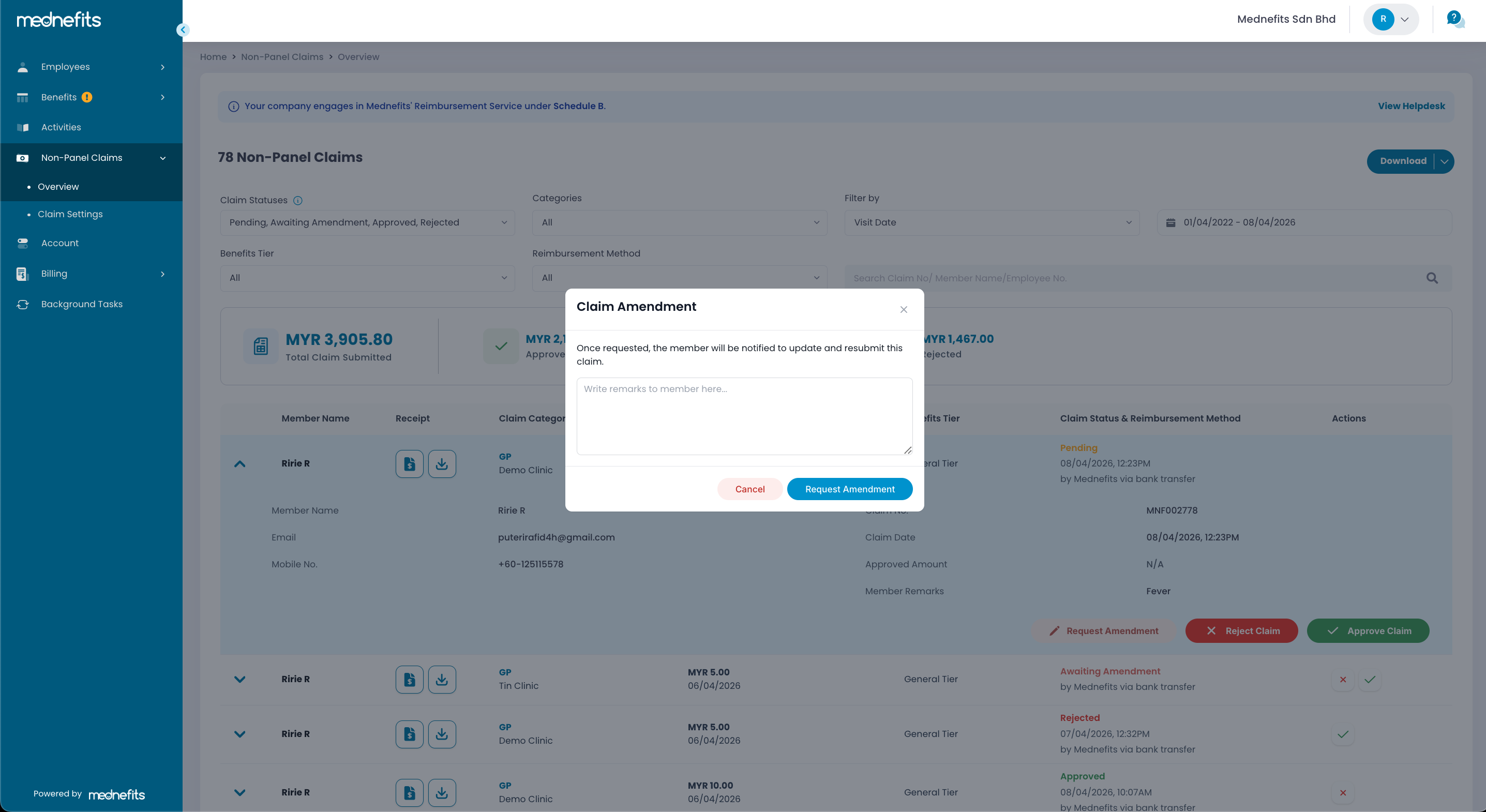Image resolution: width=1486 pixels, height=812 pixels.
Task: Open the Visit Date filter dropdown
Action: [x=991, y=222]
